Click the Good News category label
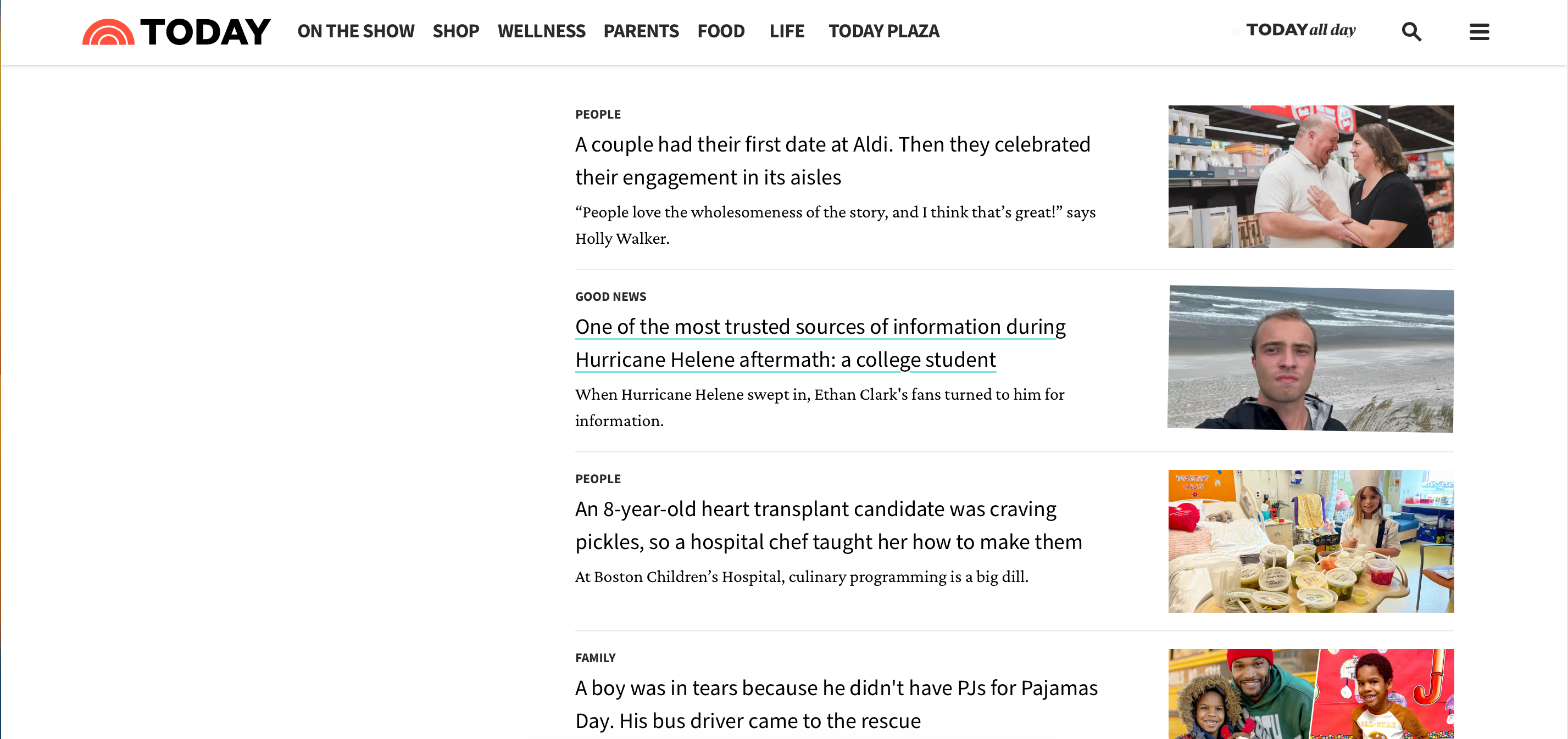The image size is (1568, 739). pyautogui.click(x=610, y=297)
